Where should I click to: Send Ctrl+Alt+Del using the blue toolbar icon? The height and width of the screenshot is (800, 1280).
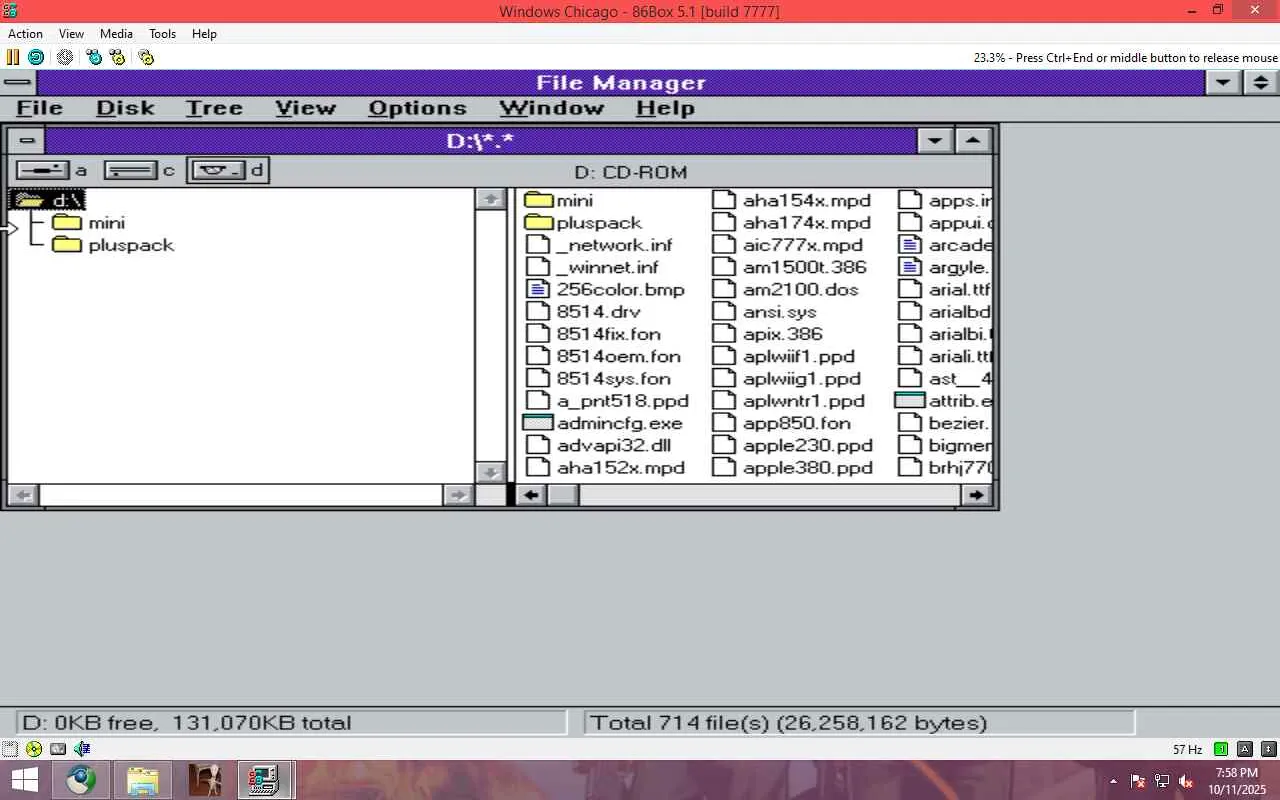pyautogui.click(x=94, y=57)
